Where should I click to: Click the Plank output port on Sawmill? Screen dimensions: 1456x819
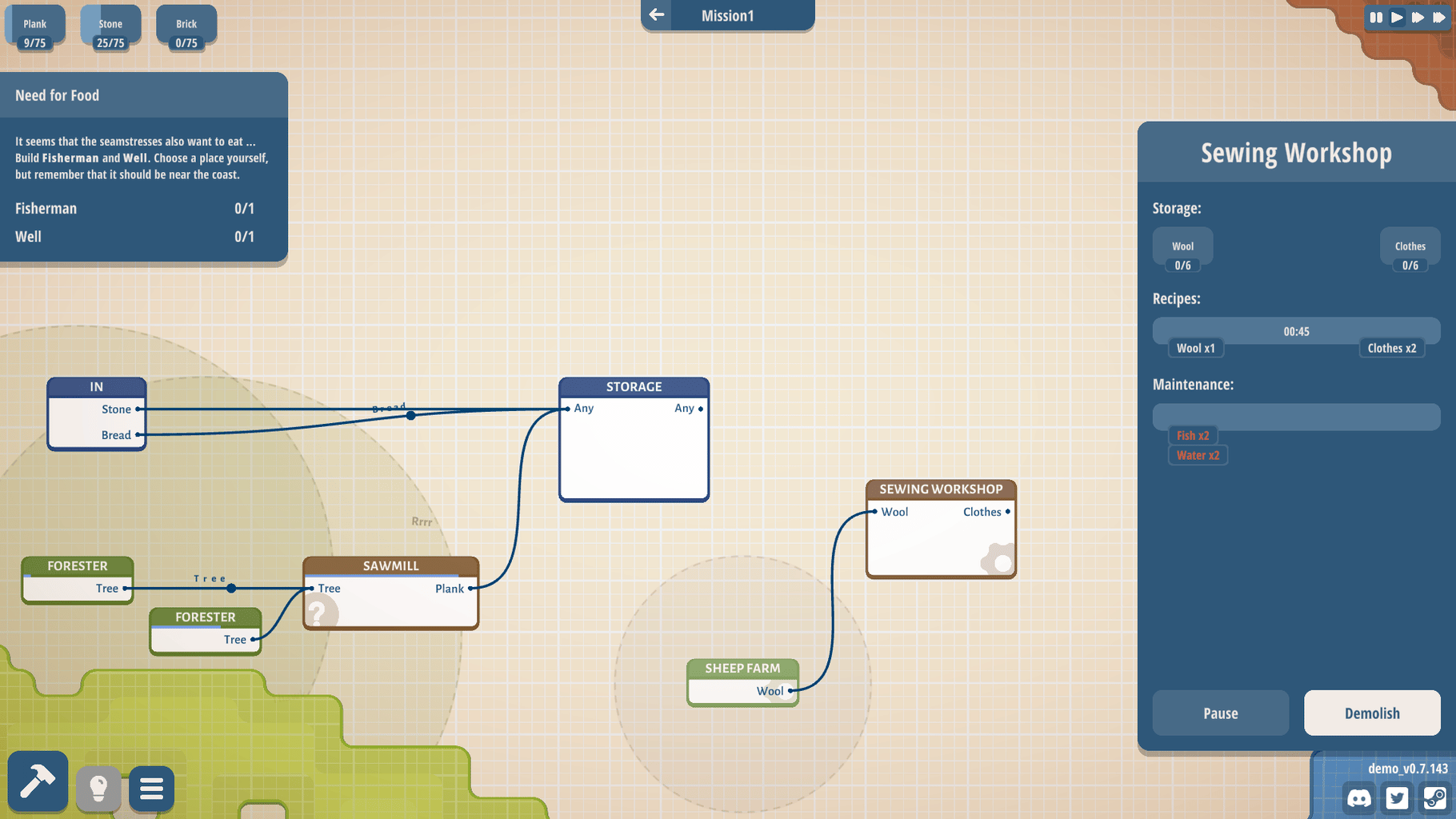[470, 589]
